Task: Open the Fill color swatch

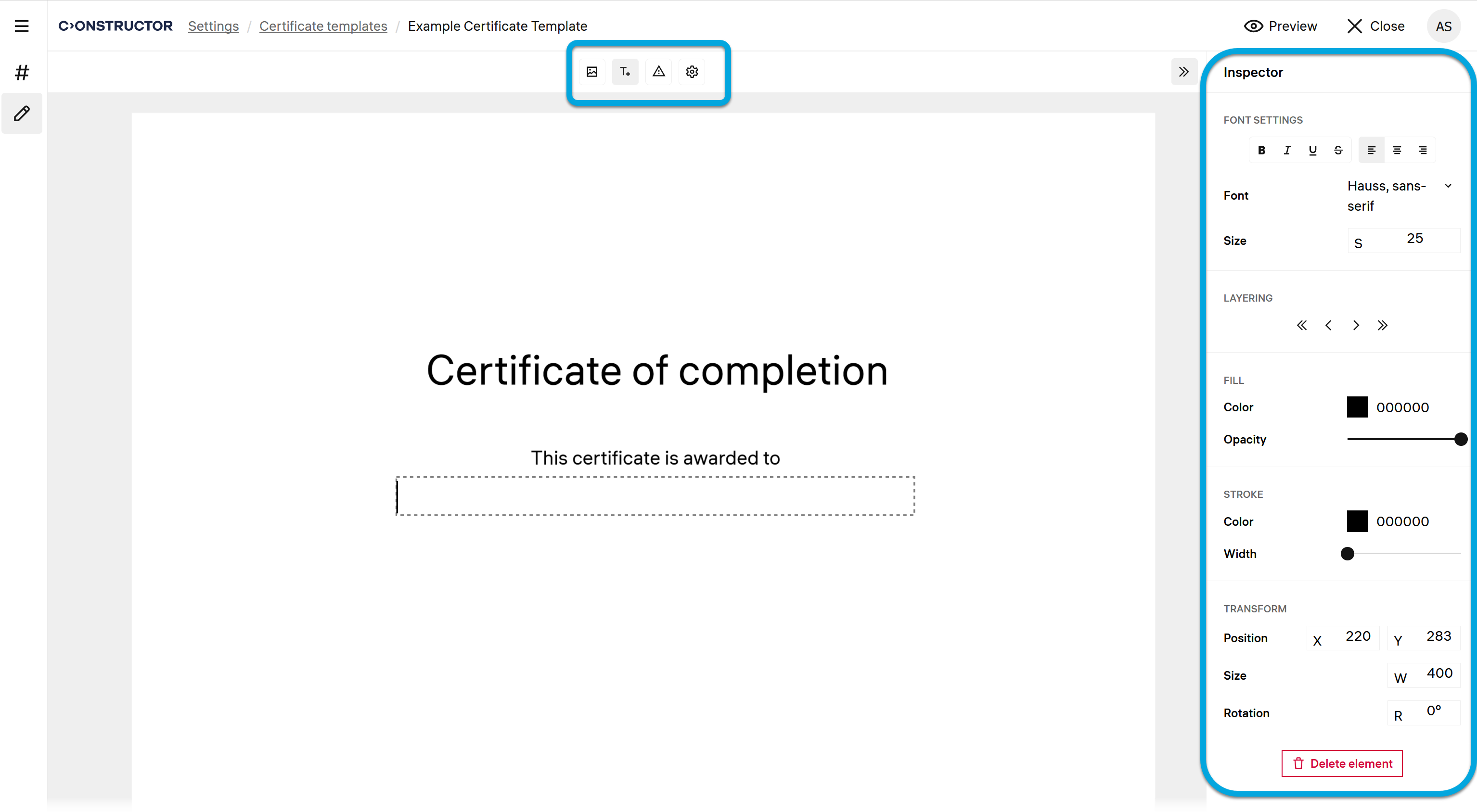Action: 1357,407
